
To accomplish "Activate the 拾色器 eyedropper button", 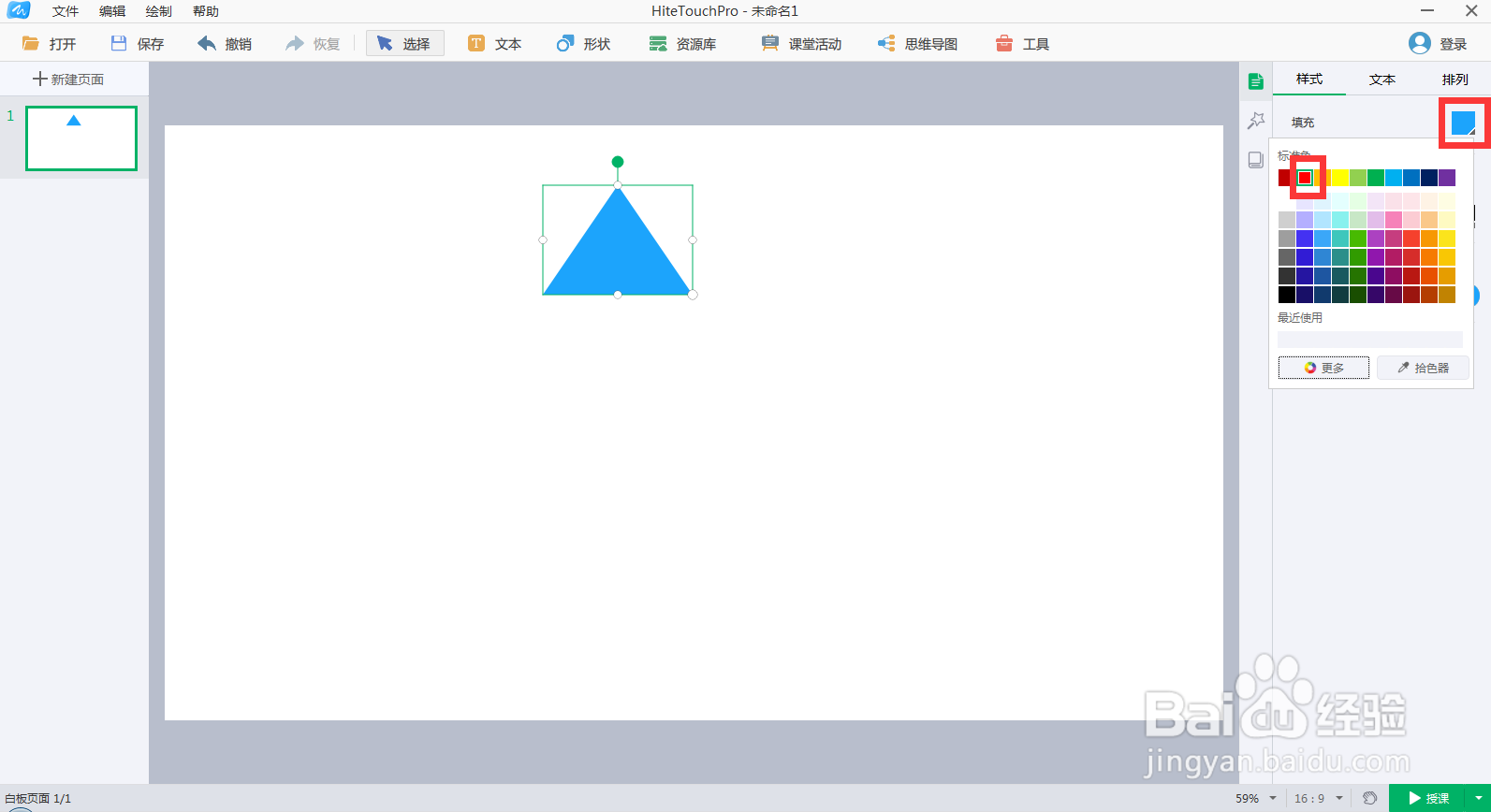I will pyautogui.click(x=1423, y=368).
